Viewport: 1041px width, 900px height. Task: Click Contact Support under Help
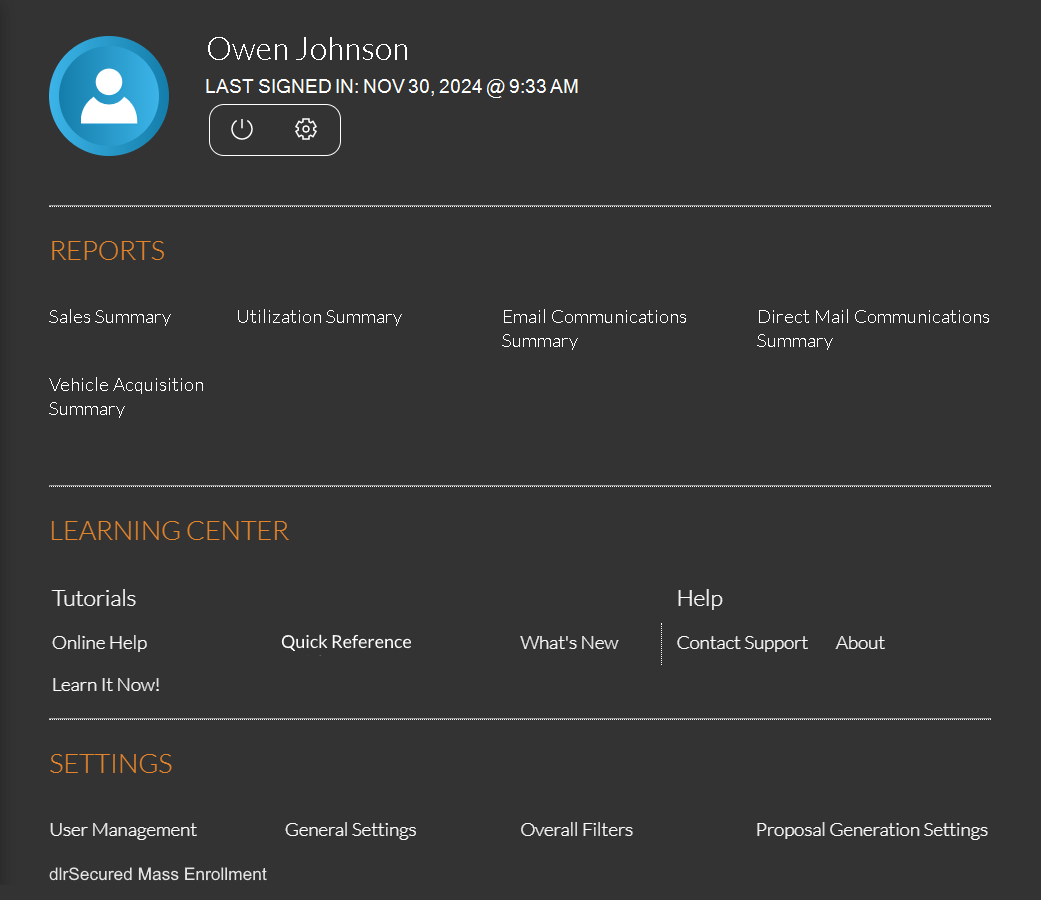click(742, 643)
